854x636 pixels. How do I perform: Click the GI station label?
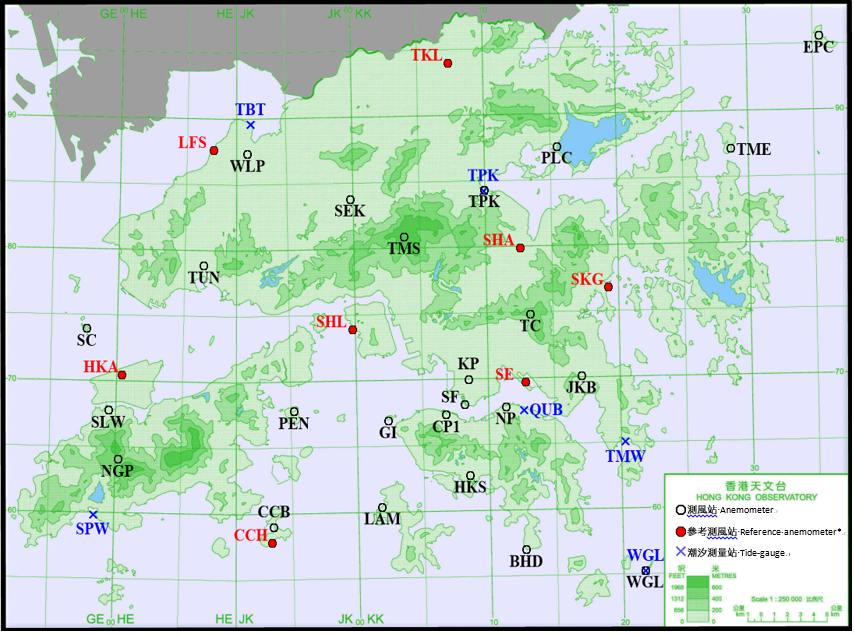coord(388,432)
